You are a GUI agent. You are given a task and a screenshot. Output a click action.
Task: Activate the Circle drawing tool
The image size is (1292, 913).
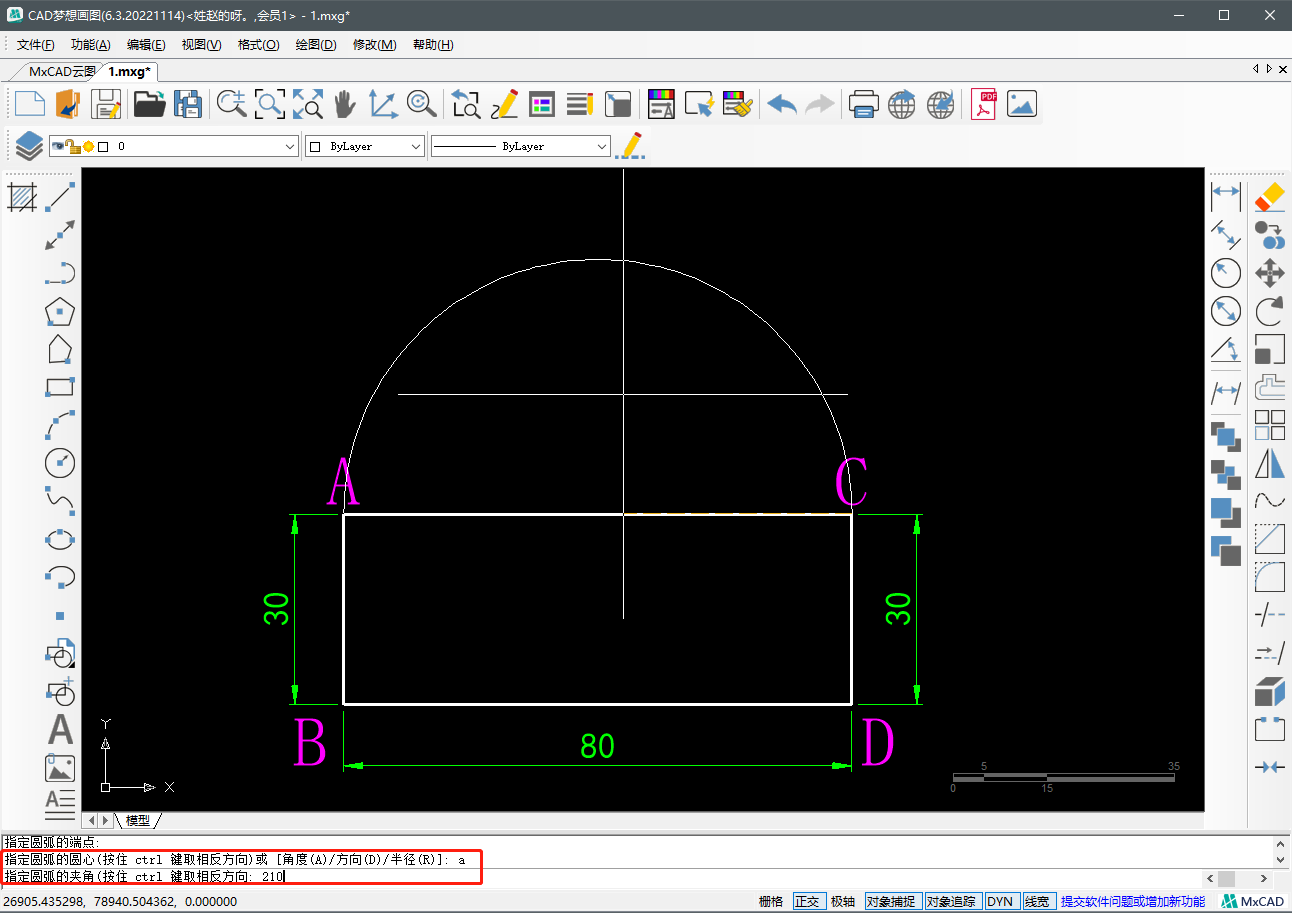(61, 462)
